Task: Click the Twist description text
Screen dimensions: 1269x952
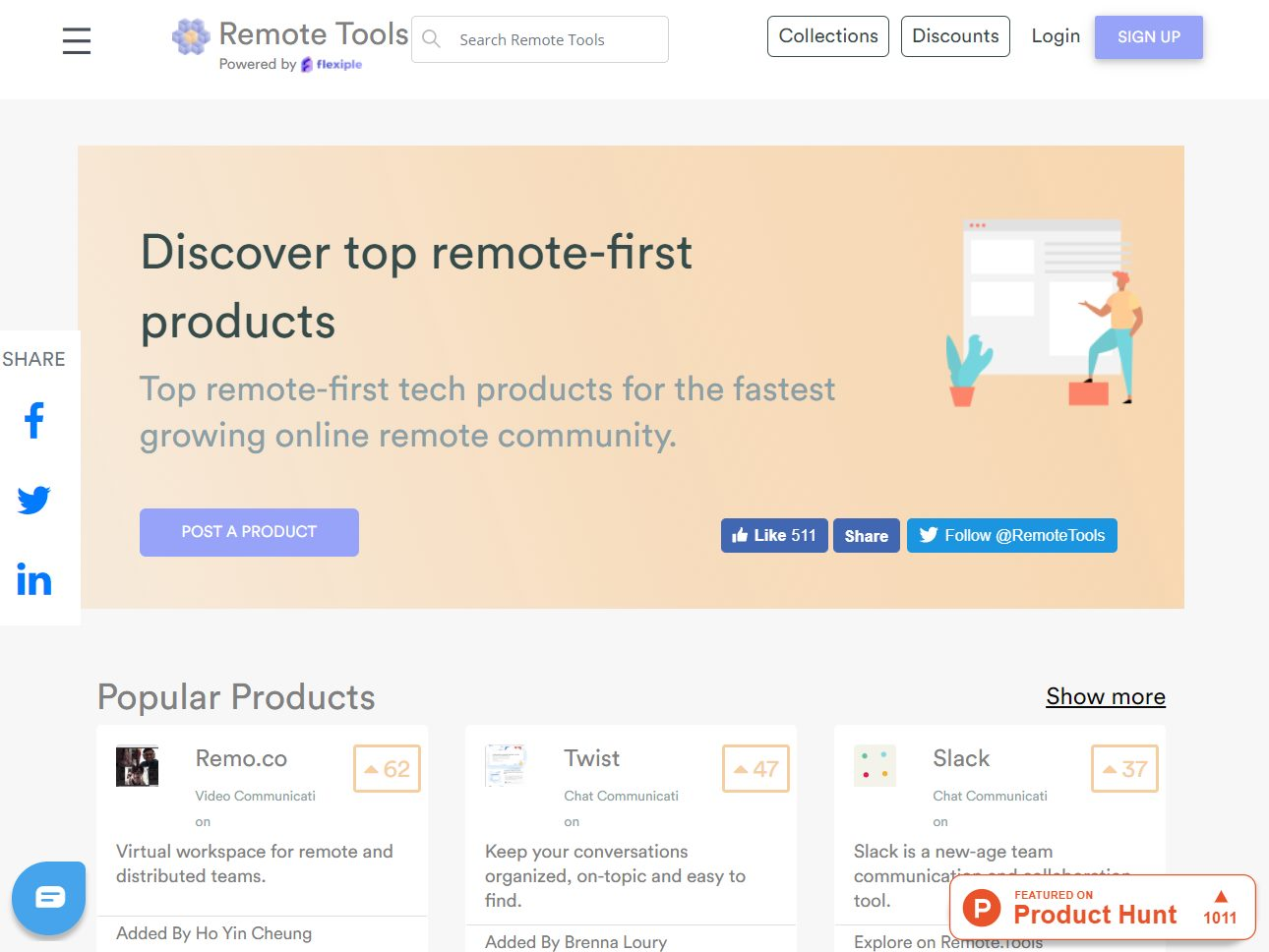Action: (x=616, y=875)
